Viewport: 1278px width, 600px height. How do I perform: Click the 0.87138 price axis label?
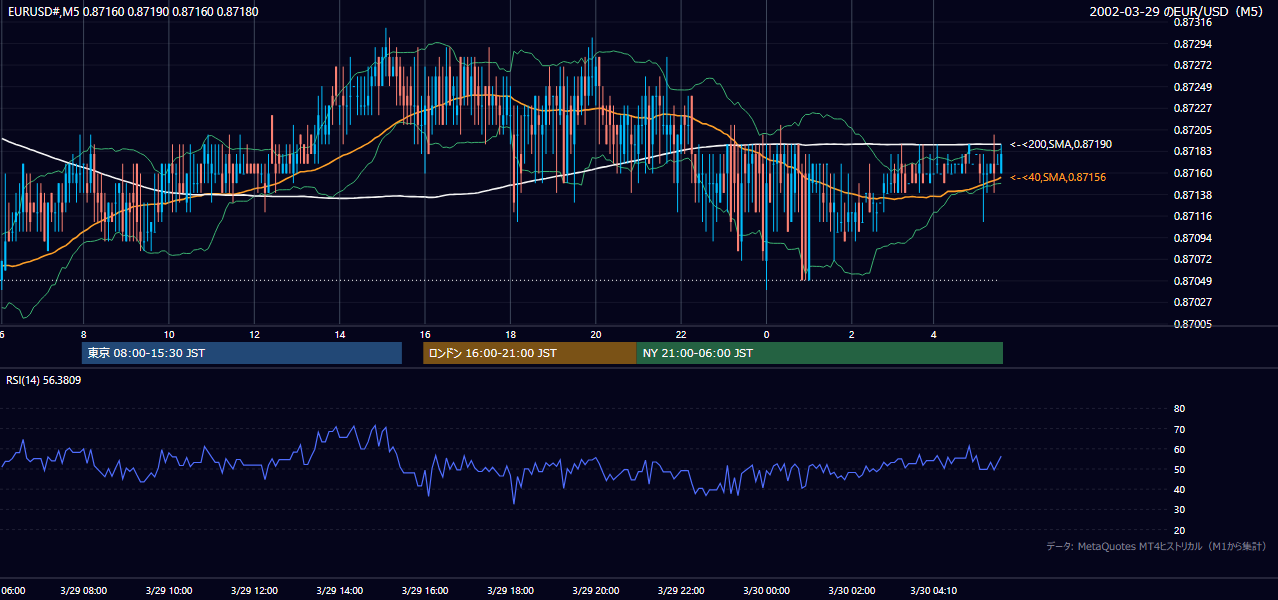[1192, 195]
